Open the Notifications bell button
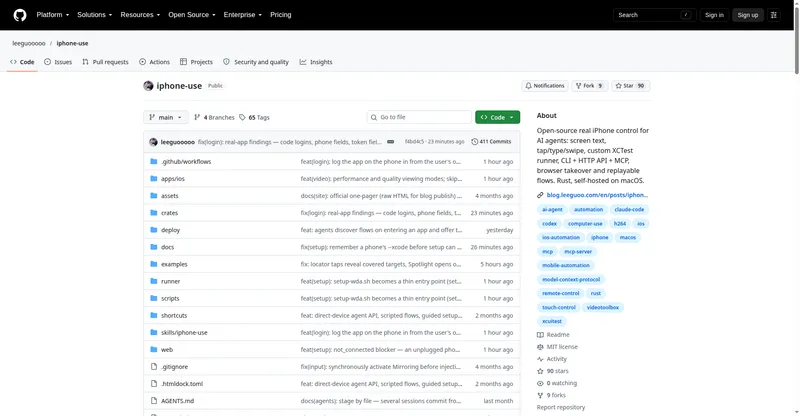The width and height of the screenshot is (800, 416). (545, 86)
